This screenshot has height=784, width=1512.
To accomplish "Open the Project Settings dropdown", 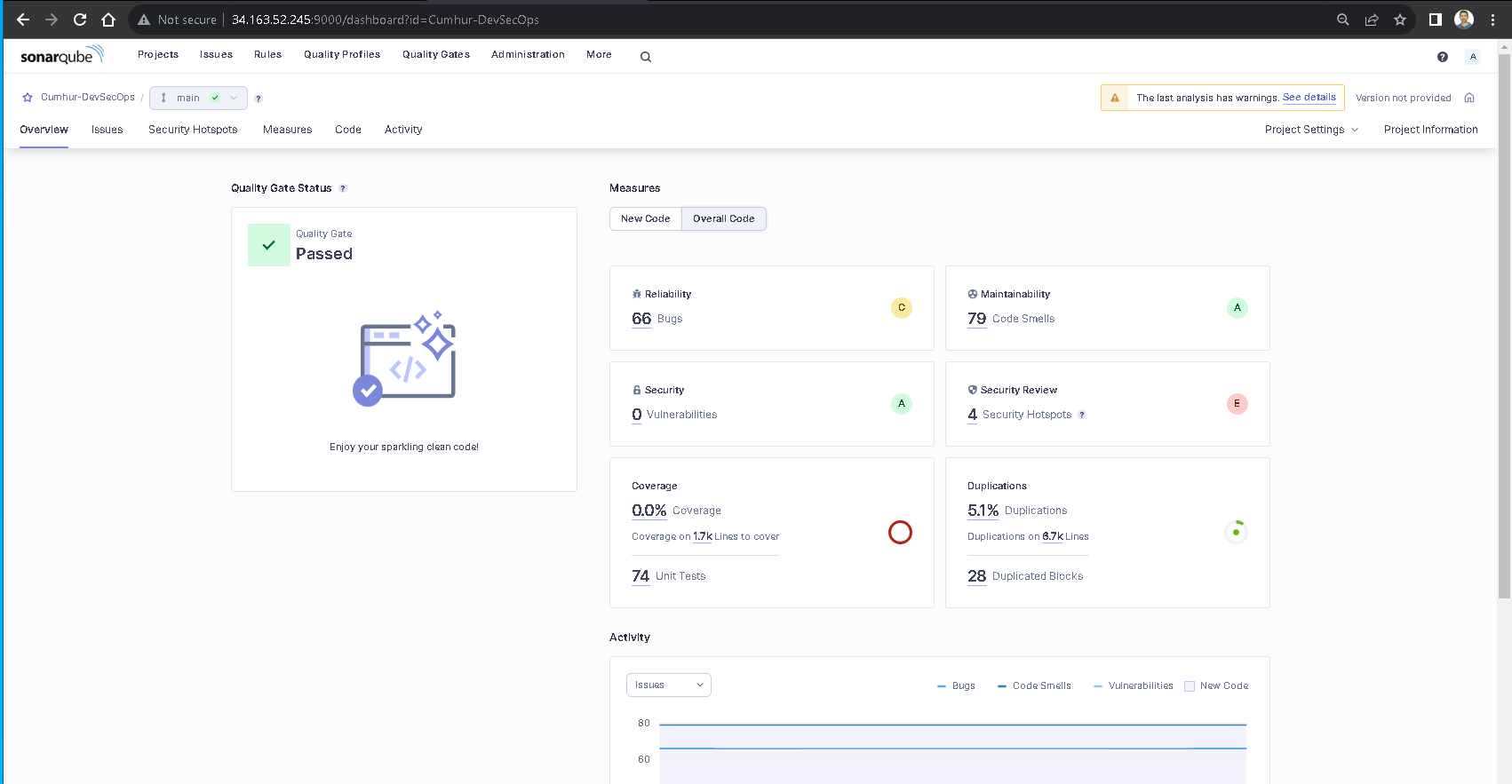I will [x=1311, y=130].
